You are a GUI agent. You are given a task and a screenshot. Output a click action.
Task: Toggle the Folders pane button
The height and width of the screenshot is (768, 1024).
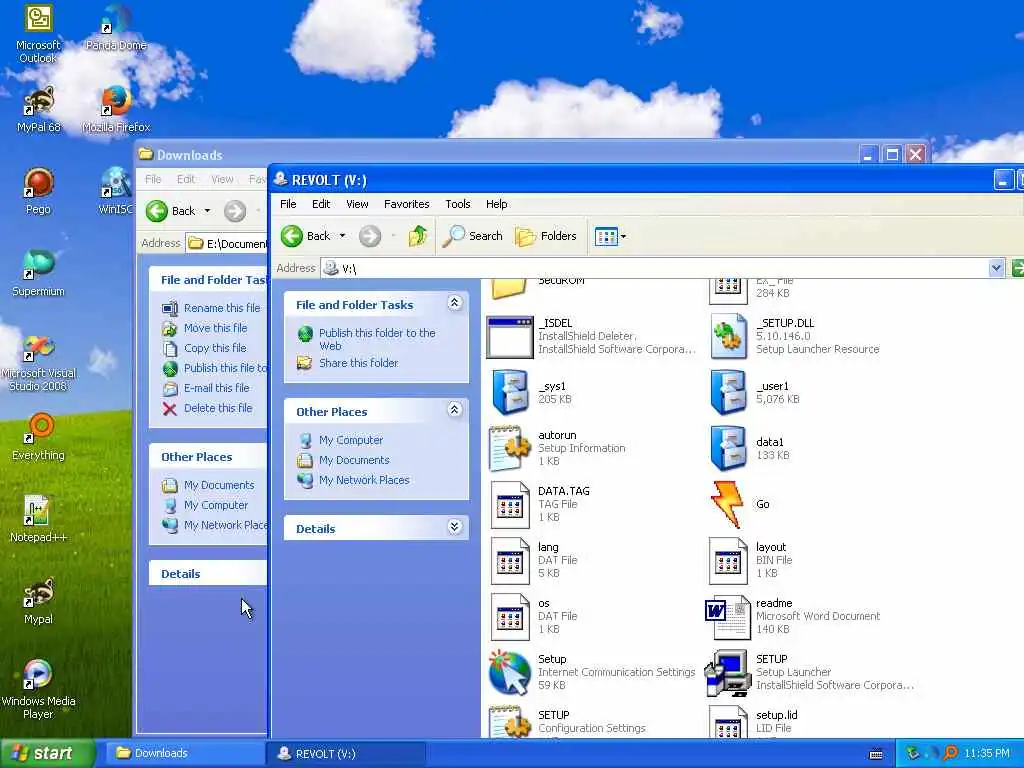pos(546,236)
